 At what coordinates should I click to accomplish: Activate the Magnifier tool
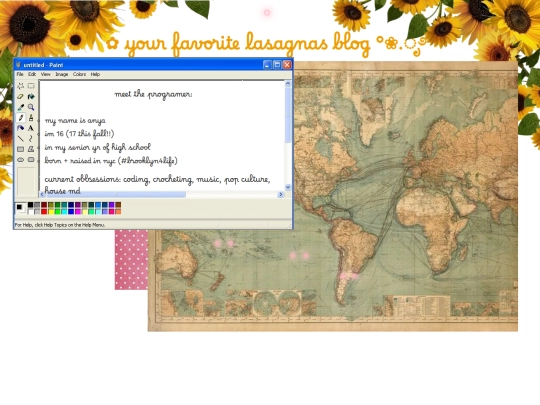[31, 107]
